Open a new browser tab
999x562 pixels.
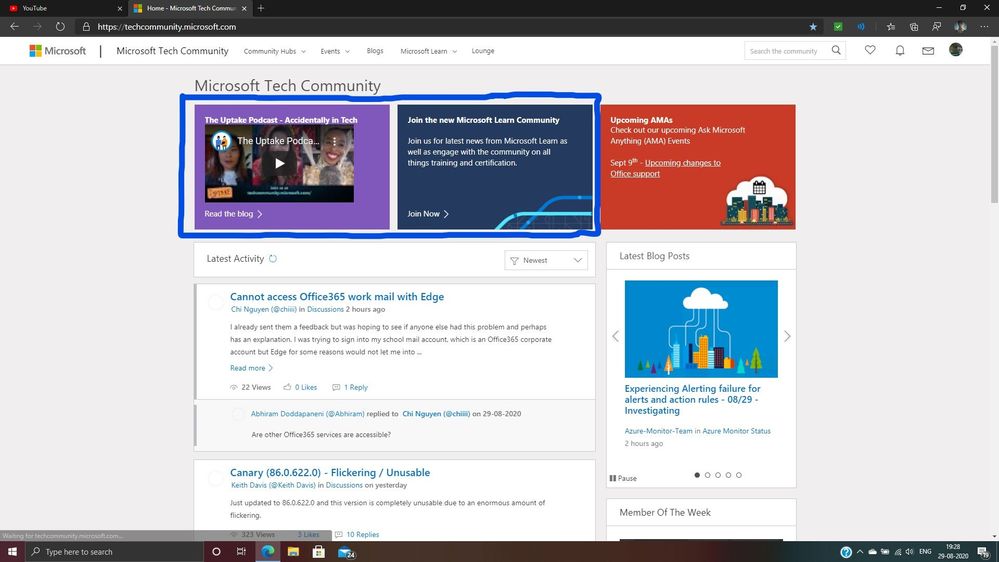click(x=261, y=8)
